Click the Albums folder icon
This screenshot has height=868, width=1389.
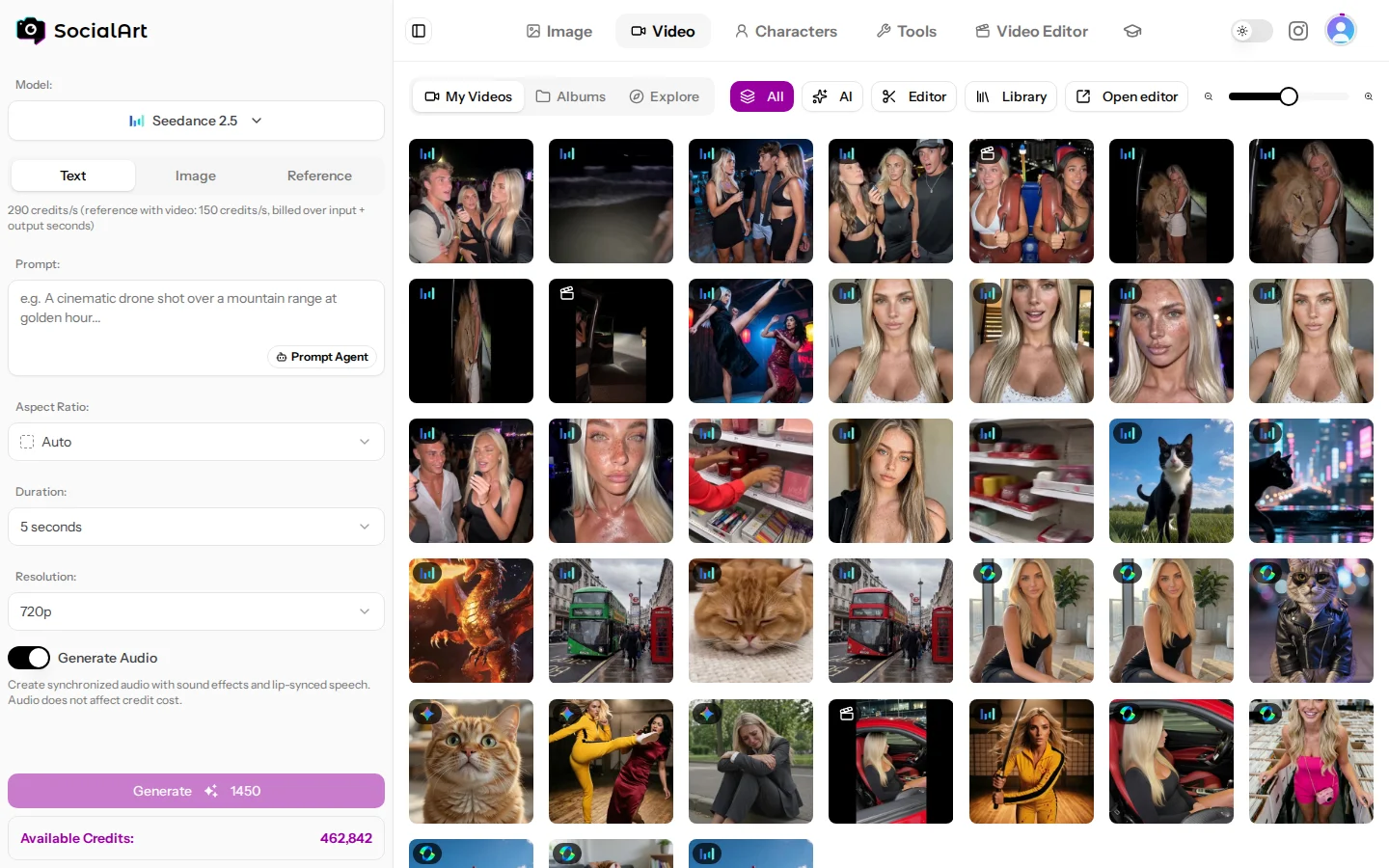point(543,96)
